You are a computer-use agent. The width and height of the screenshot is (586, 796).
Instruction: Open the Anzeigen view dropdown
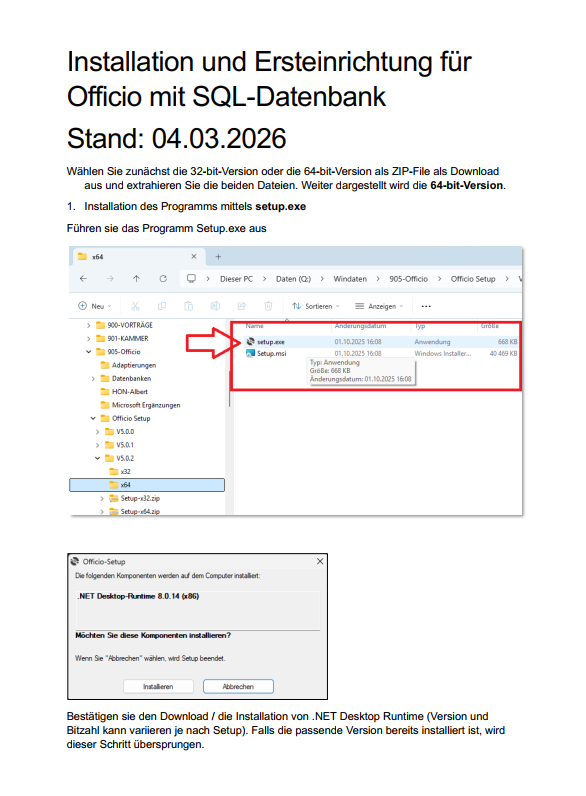(379, 306)
